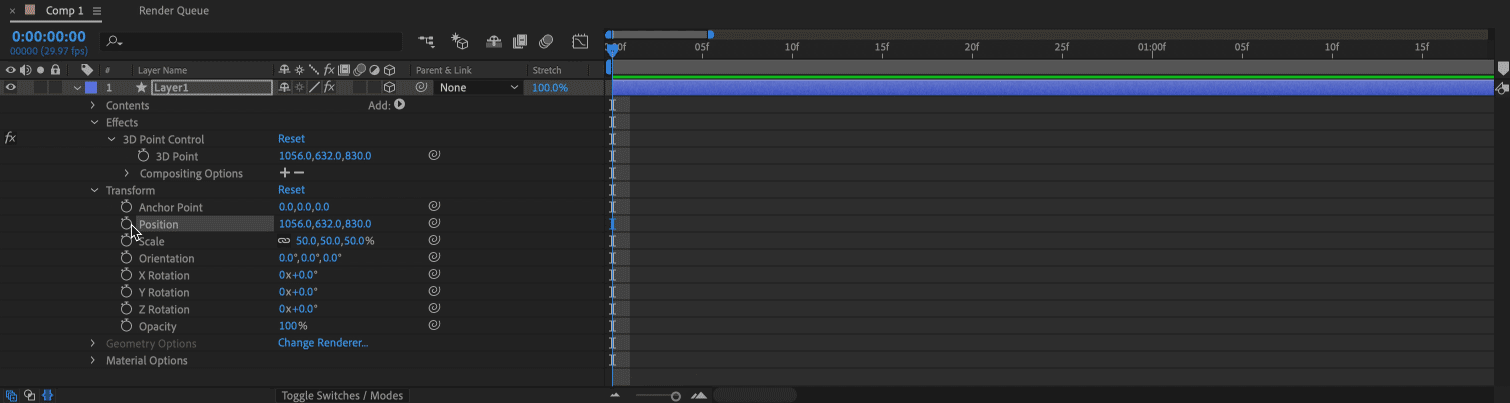The image size is (1510, 403).
Task: Click Reset for 3D Point Control
Action: click(291, 138)
